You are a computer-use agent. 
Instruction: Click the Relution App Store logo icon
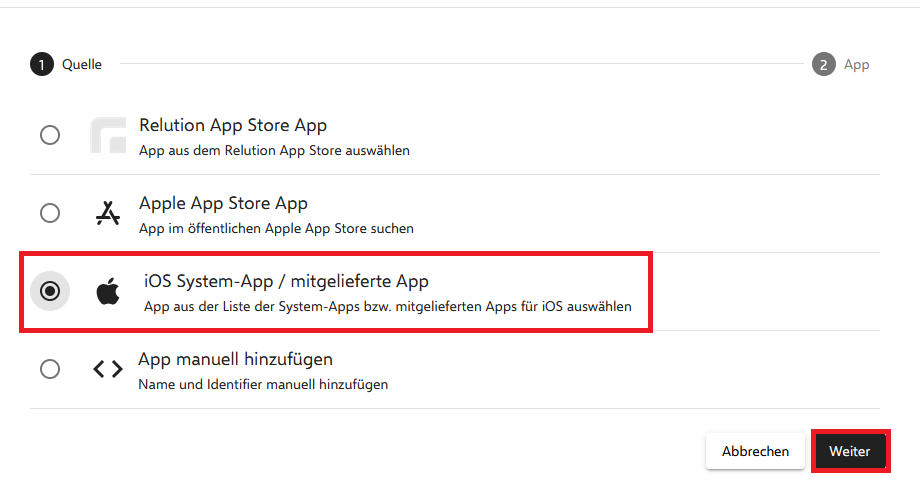click(107, 135)
